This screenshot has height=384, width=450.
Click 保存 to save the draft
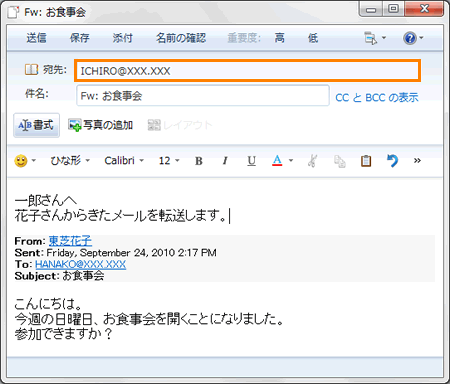[x=79, y=38]
